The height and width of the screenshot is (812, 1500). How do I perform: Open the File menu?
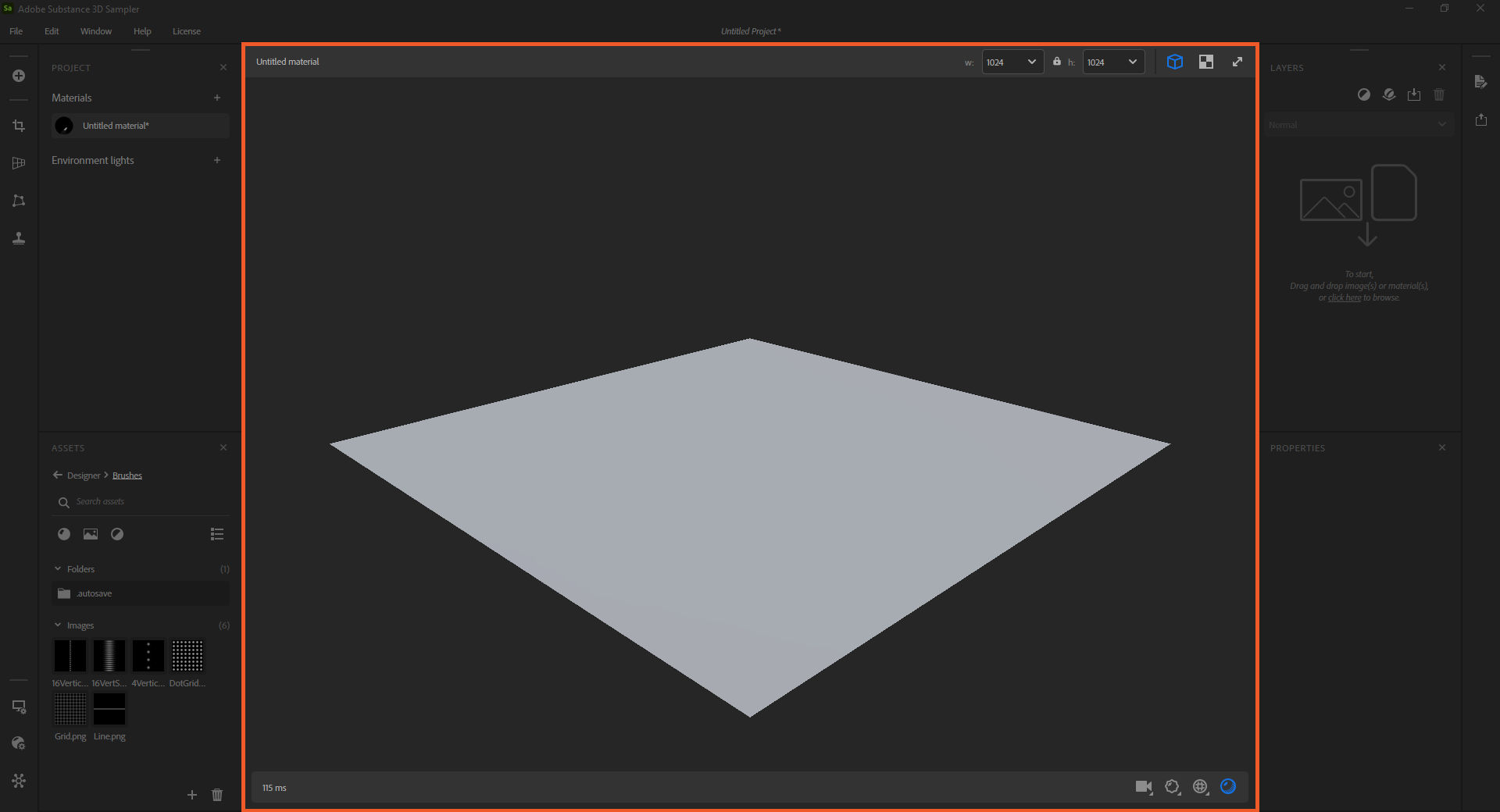point(16,31)
